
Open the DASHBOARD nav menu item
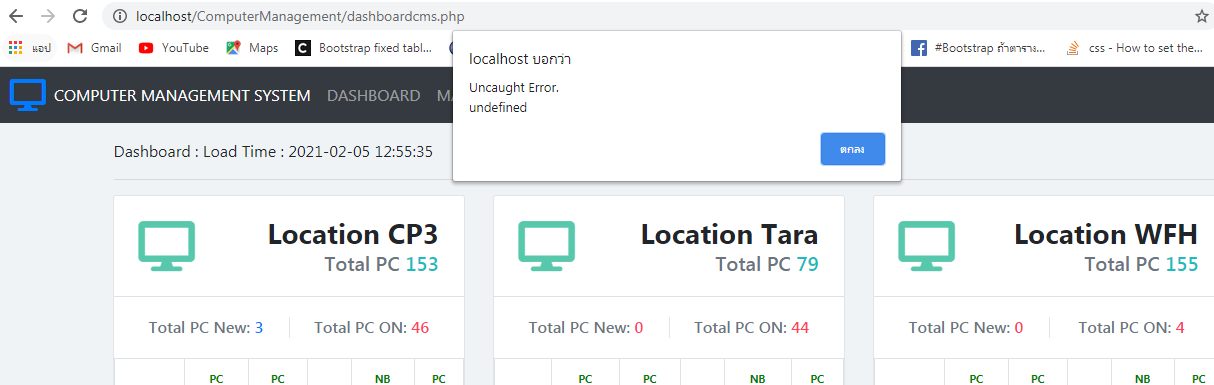pos(373,96)
